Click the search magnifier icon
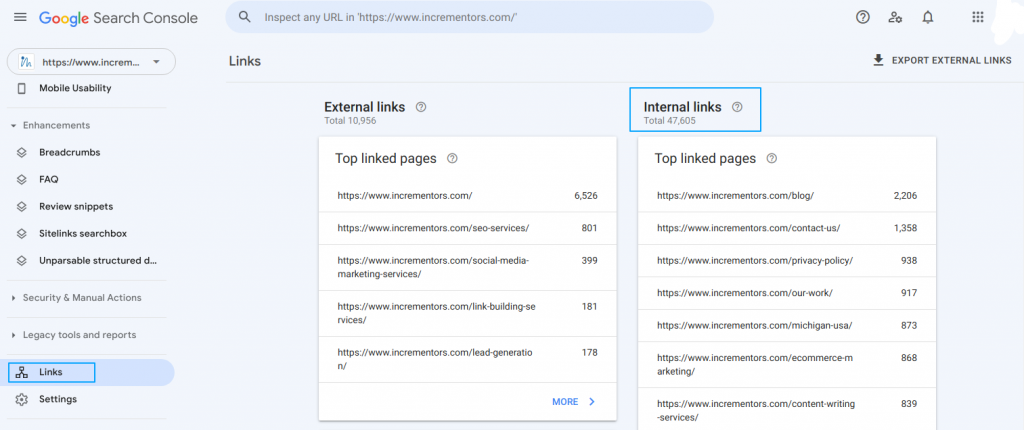1024x430 pixels. (x=245, y=17)
